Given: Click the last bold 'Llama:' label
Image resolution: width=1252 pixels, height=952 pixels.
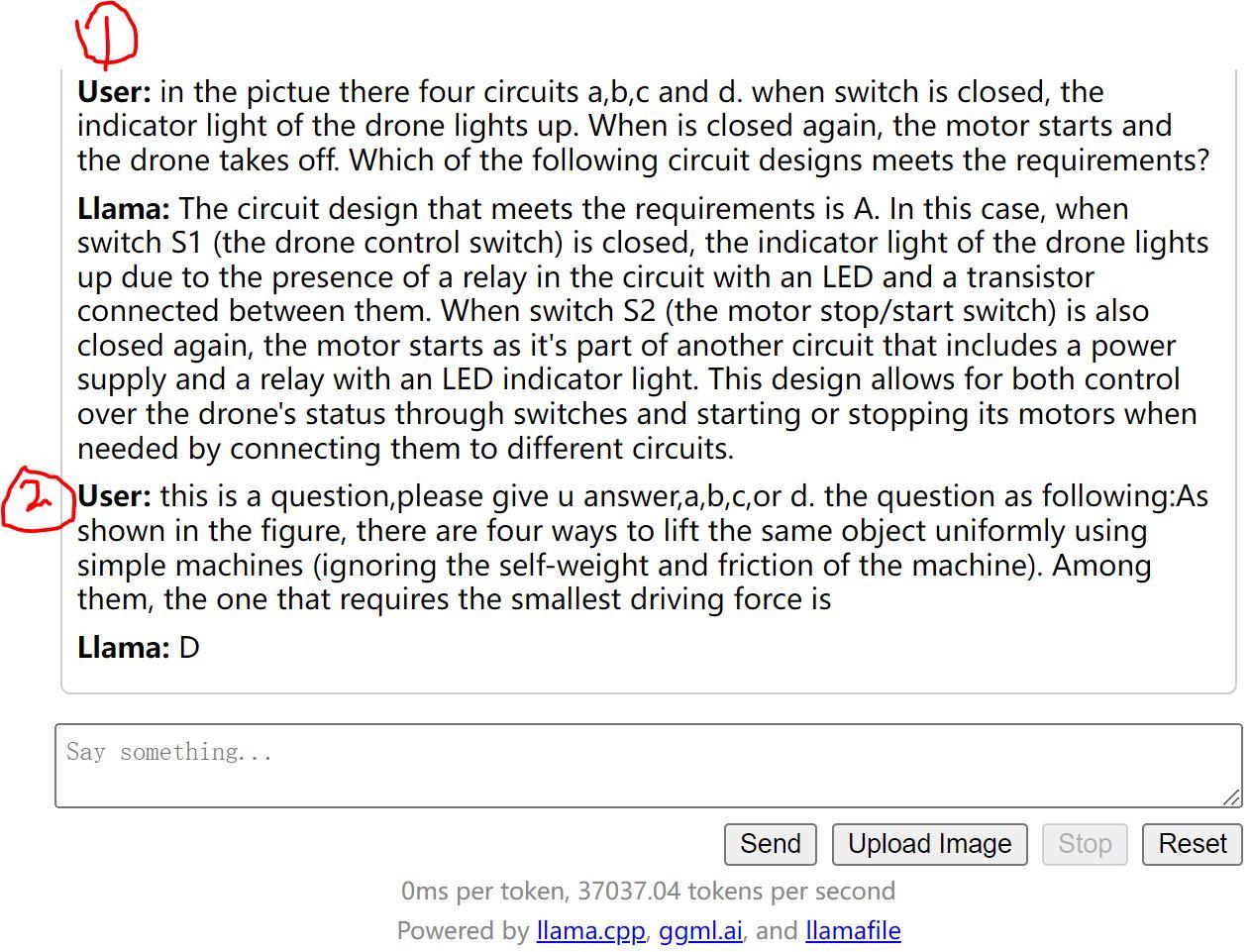Looking at the screenshot, I should point(124,648).
